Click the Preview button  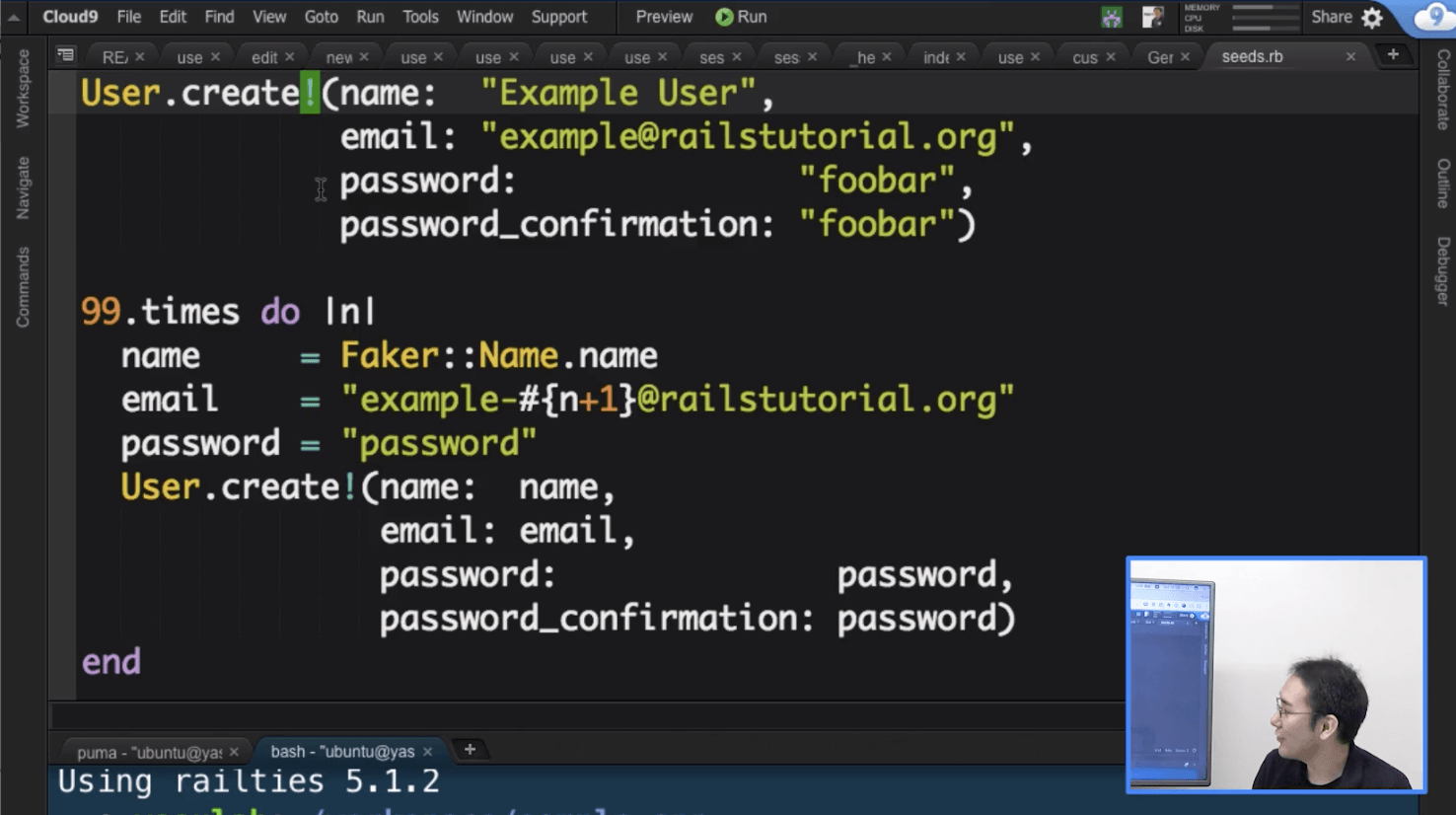(664, 17)
